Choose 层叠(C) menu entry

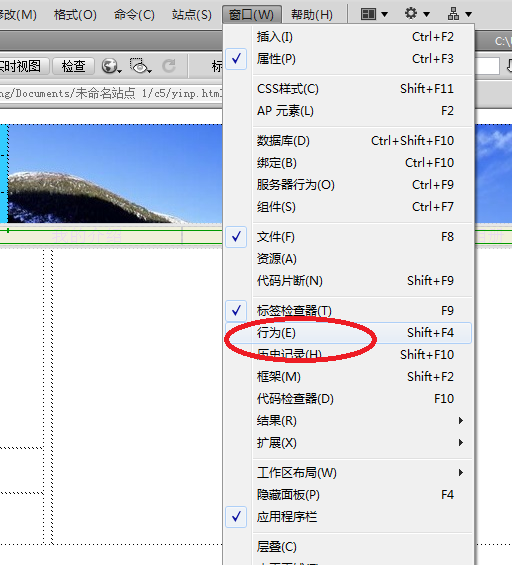[x=348, y=547]
